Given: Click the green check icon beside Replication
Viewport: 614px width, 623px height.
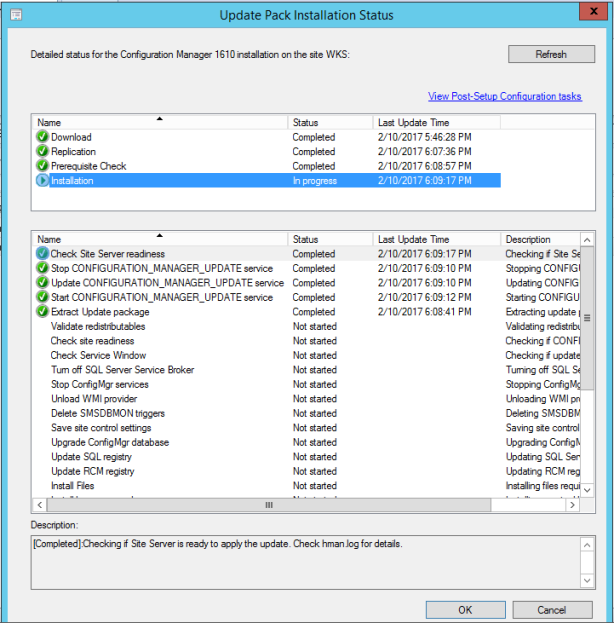Looking at the screenshot, I should coord(42,151).
